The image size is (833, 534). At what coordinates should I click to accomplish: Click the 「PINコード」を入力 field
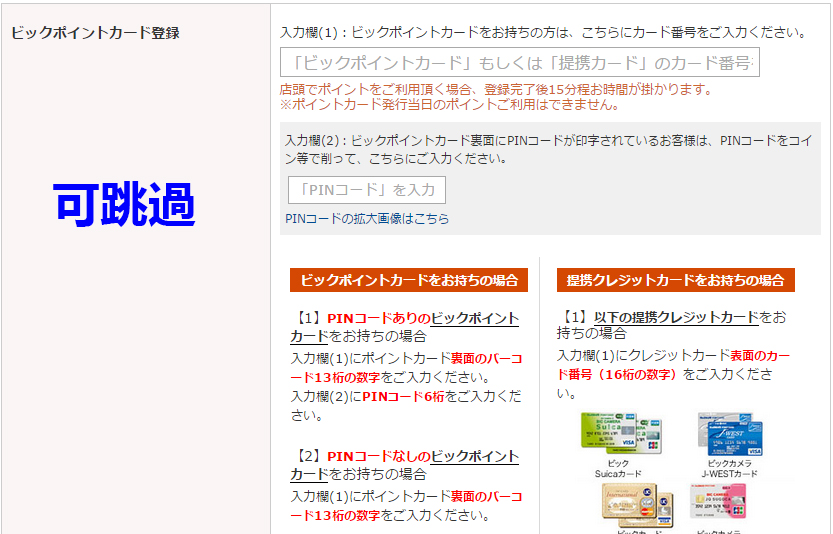click(367, 190)
